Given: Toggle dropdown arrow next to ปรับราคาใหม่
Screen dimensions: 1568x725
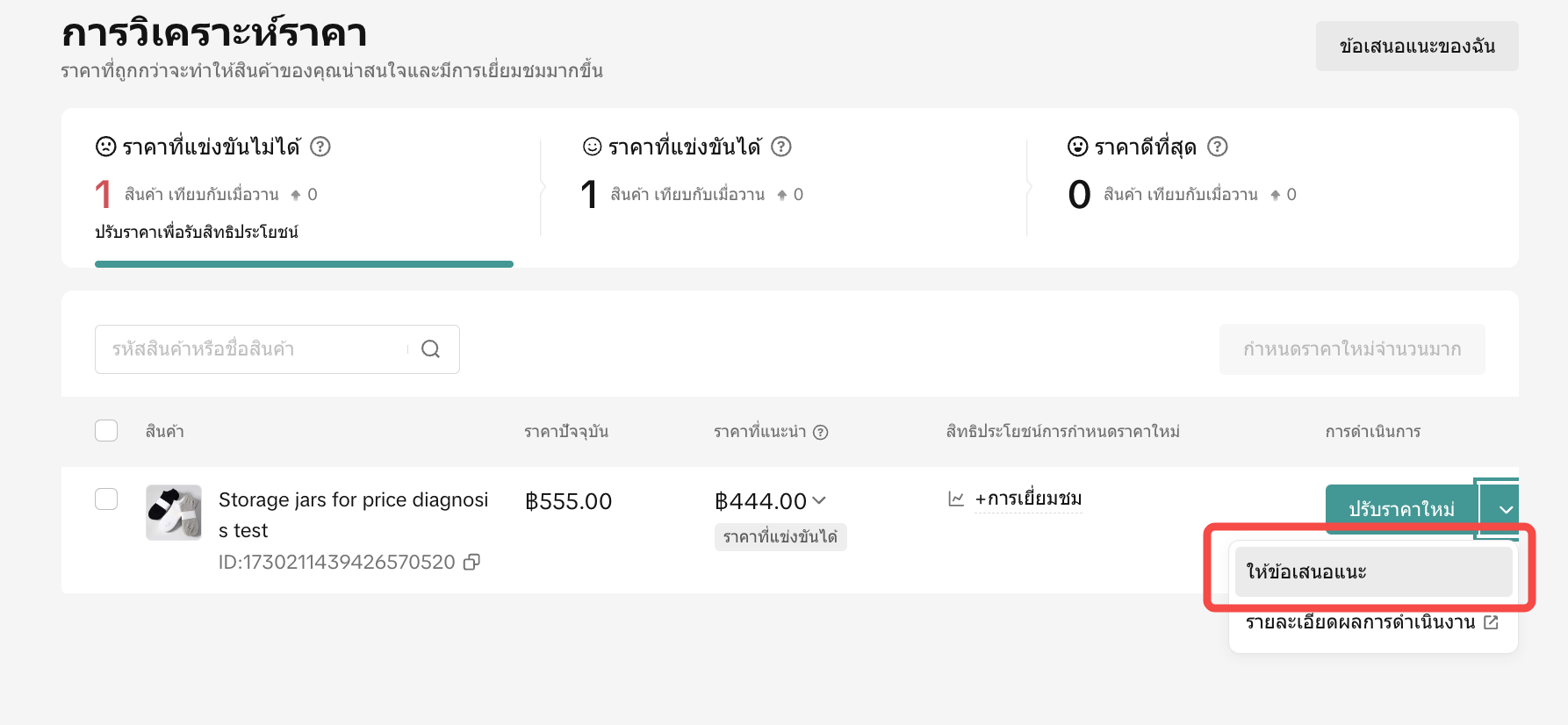Looking at the screenshot, I should 1506,509.
